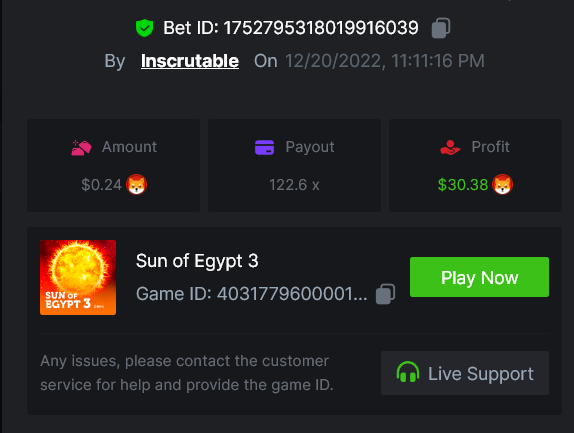
Task: Click the truncated Game ID number
Action: 292,294
